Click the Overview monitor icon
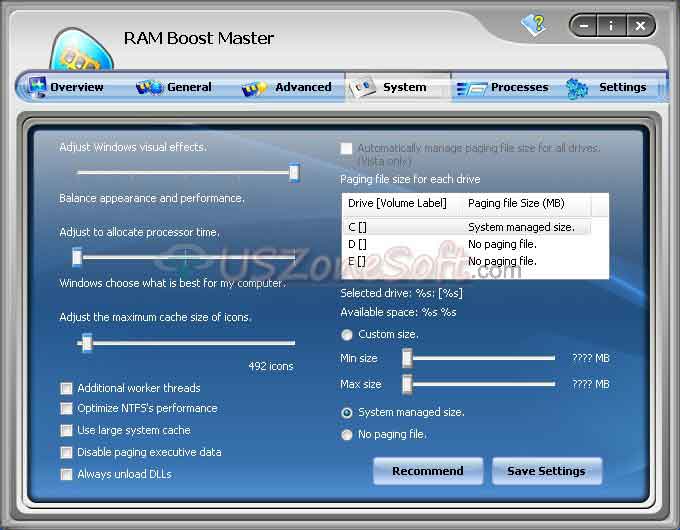680x530 pixels. pos(37,86)
